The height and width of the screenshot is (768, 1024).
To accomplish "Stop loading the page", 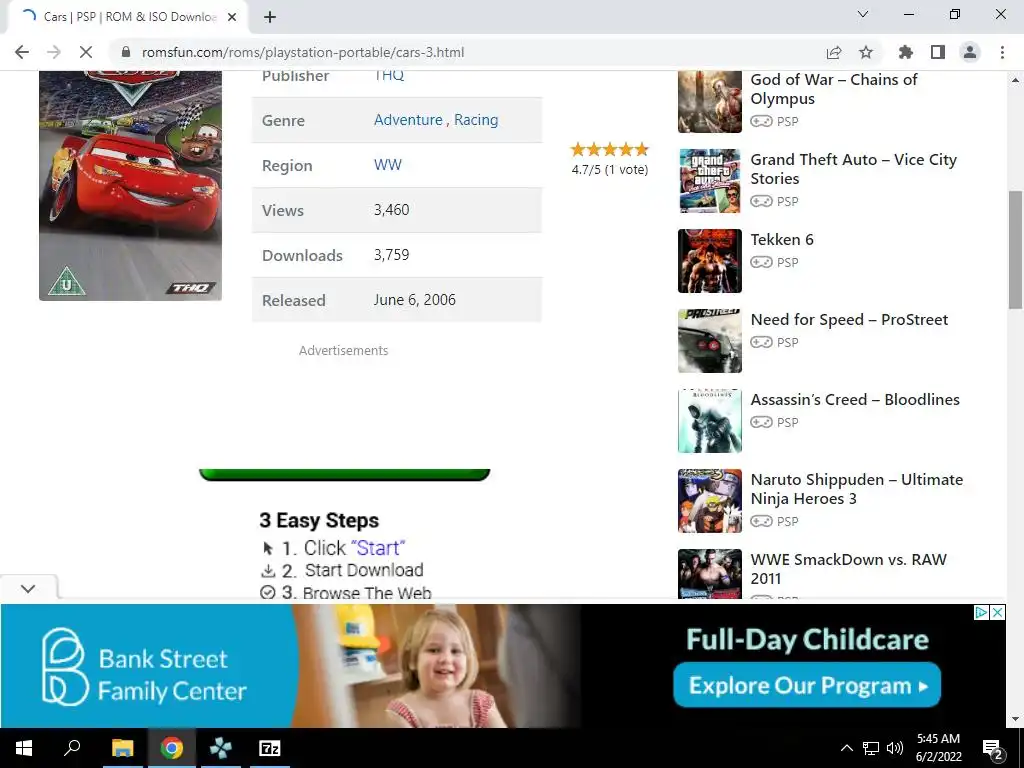I will coord(86,52).
